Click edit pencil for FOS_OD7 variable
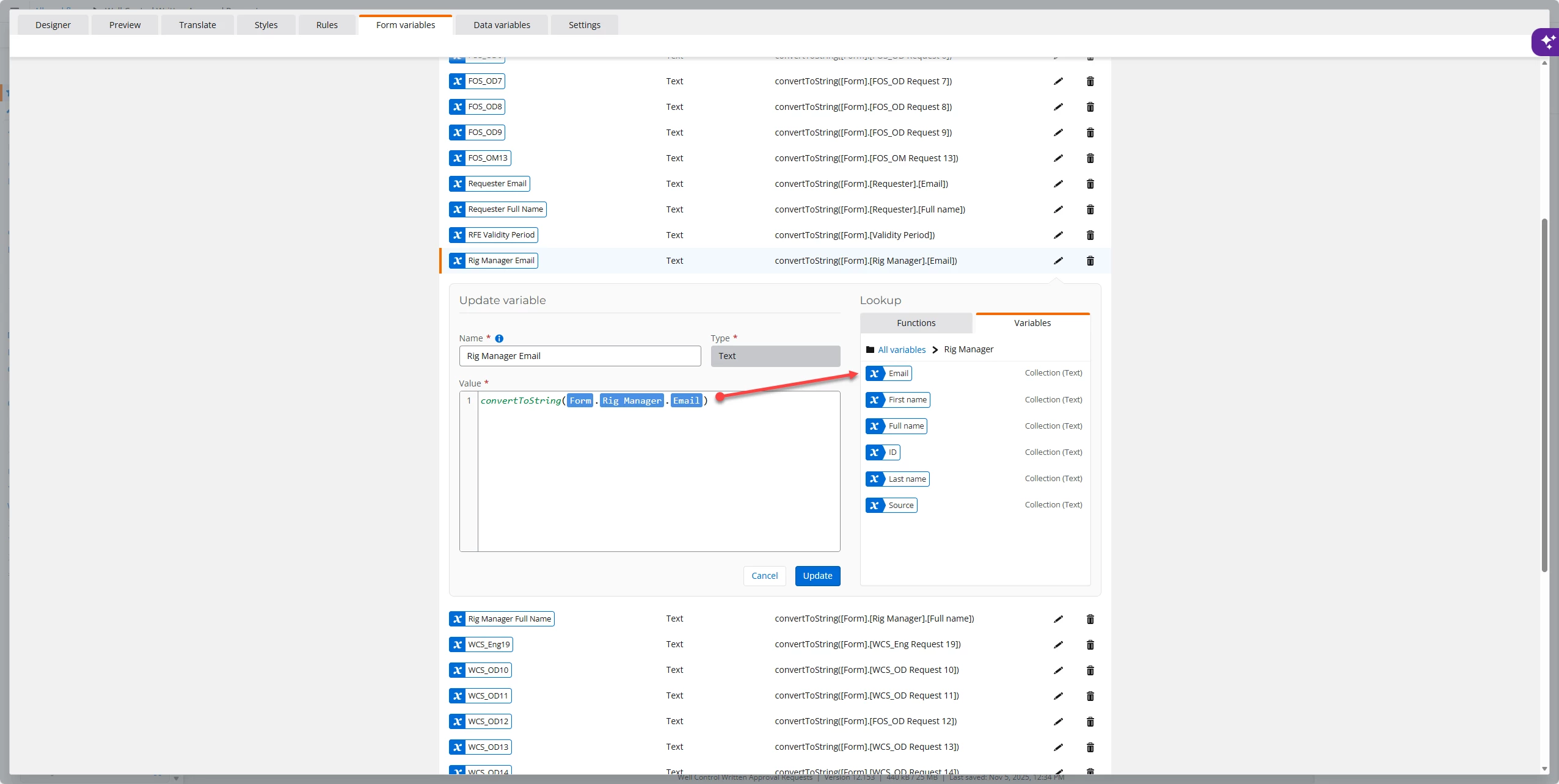The image size is (1559, 784). click(x=1058, y=81)
